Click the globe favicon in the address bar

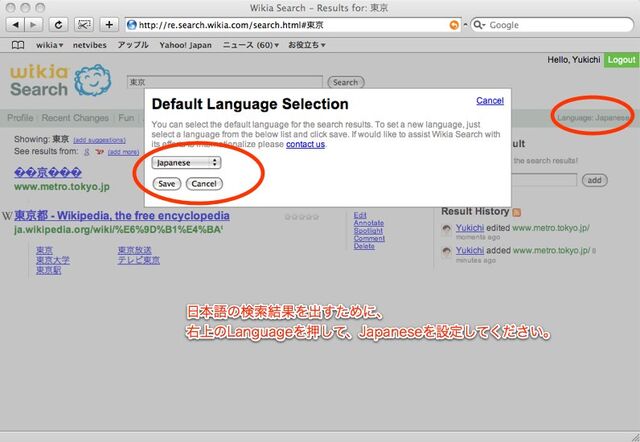132,25
